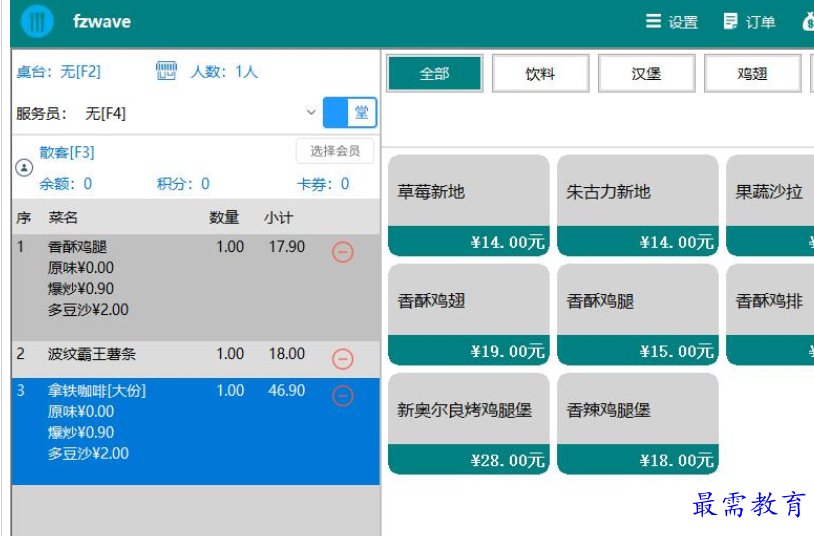
Task: Click 散客[F3] customer link
Action: point(67,152)
